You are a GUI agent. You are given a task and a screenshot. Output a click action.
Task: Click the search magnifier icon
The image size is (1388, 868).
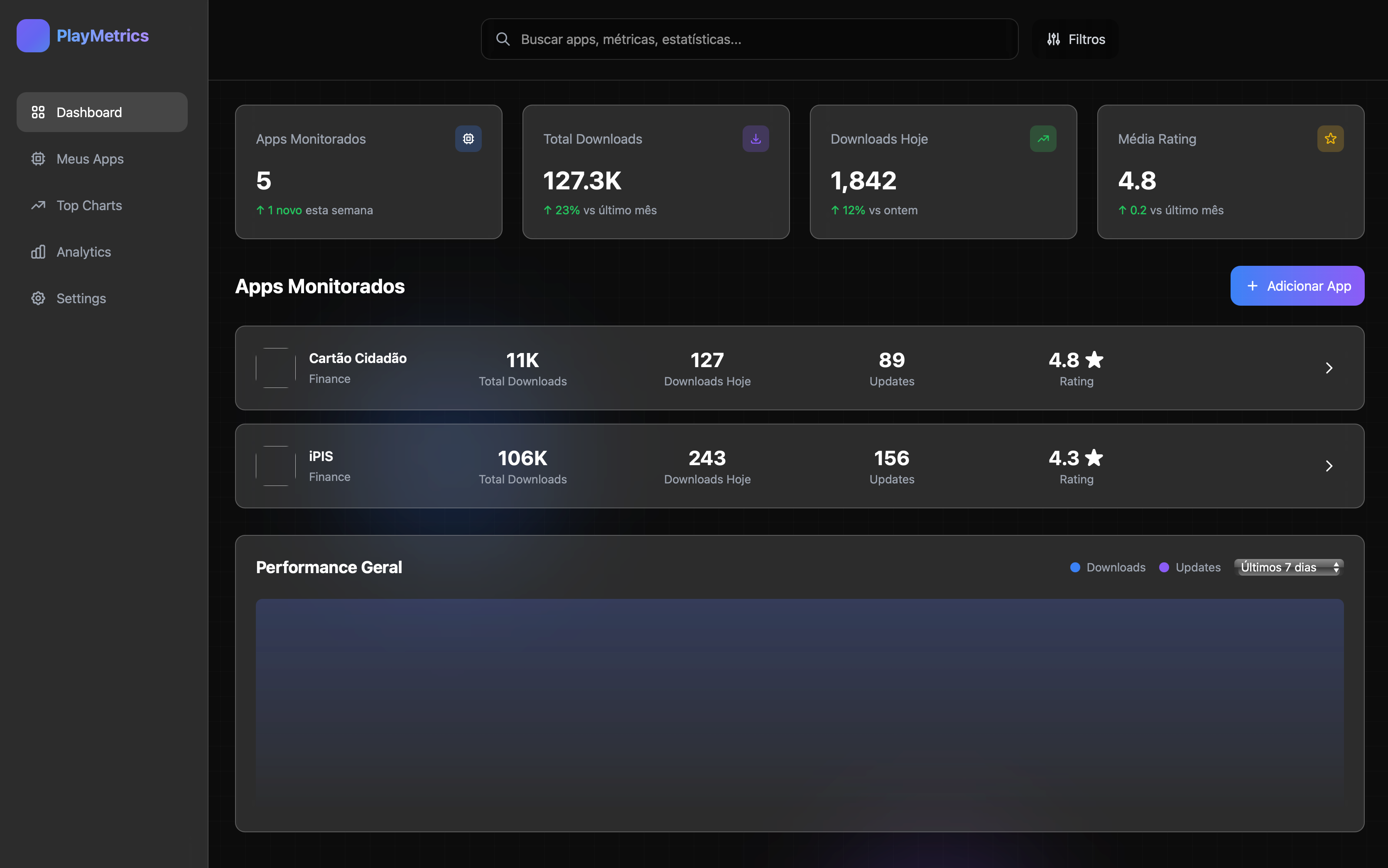(x=503, y=39)
